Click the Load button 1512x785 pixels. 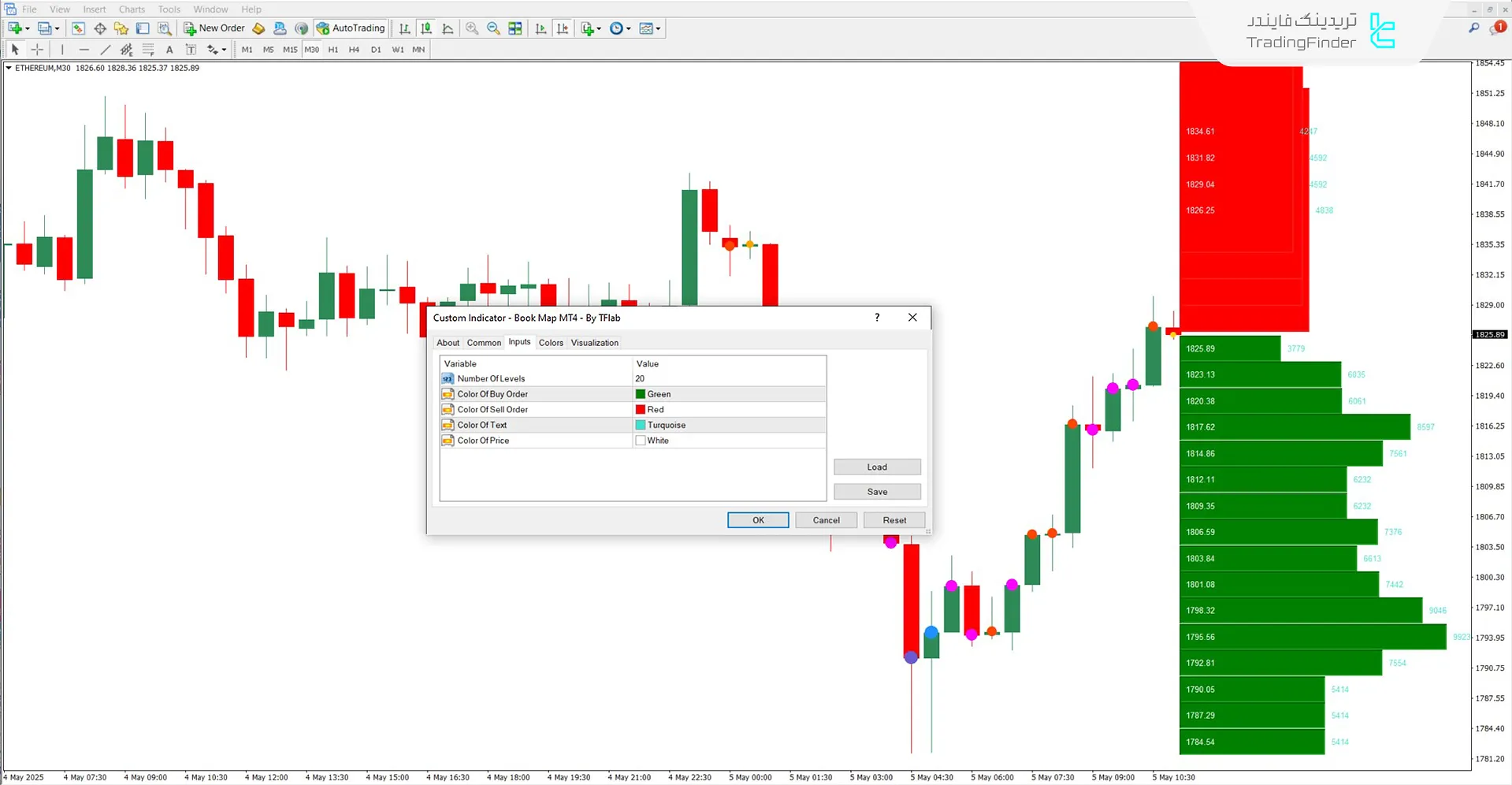pyautogui.click(x=876, y=467)
